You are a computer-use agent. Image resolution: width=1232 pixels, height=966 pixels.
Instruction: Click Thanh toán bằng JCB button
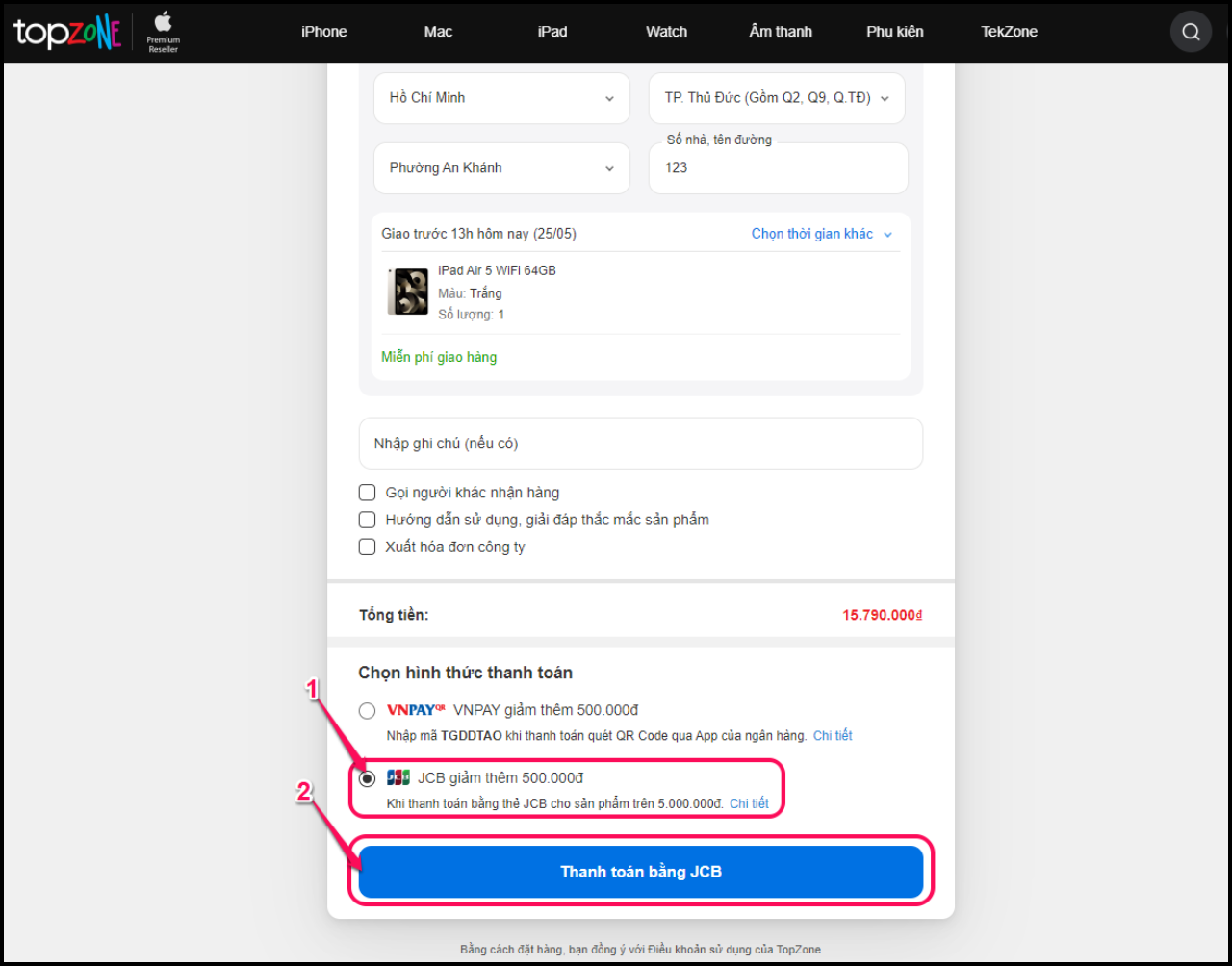pos(641,872)
